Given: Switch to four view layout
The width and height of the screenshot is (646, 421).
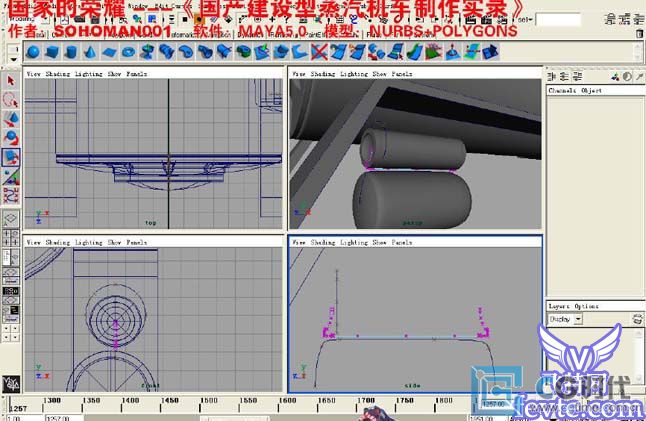Looking at the screenshot, I should point(11,238).
